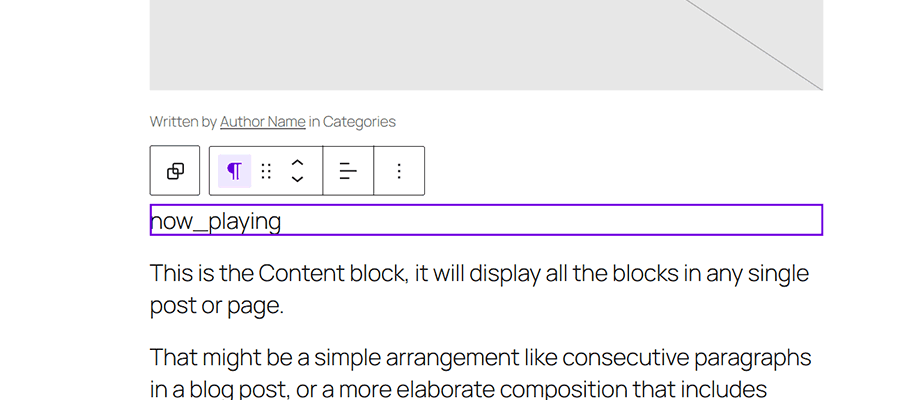Open the align text control
The height and width of the screenshot is (400, 900).
tap(348, 171)
